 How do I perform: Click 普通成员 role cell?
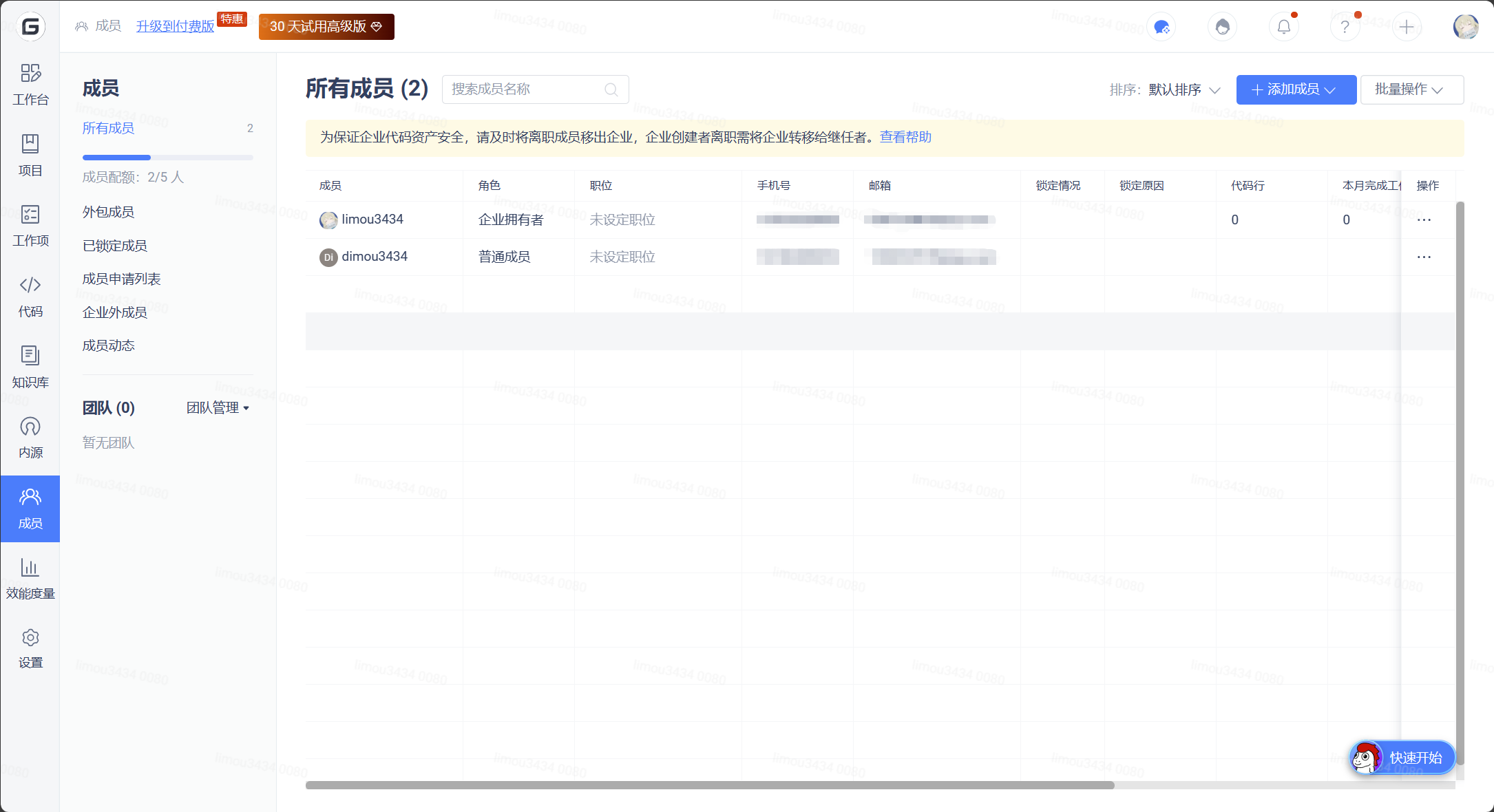click(x=504, y=257)
